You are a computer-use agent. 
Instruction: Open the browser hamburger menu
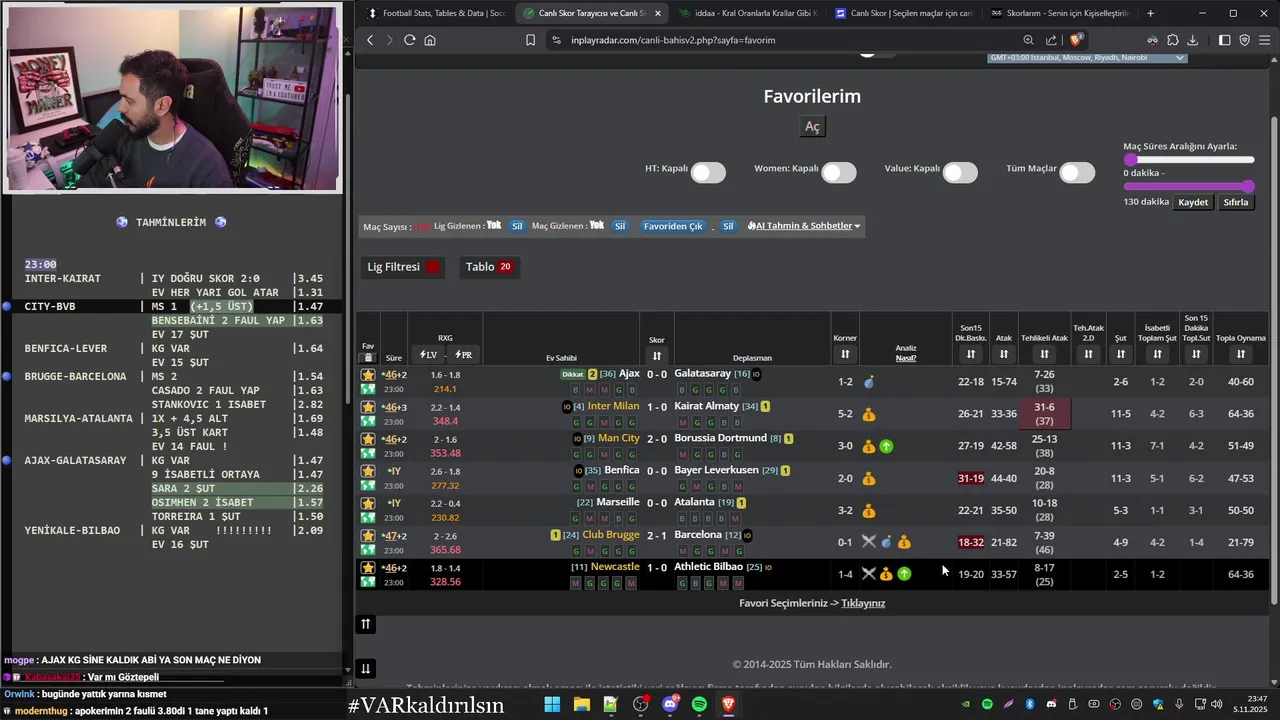point(1265,40)
